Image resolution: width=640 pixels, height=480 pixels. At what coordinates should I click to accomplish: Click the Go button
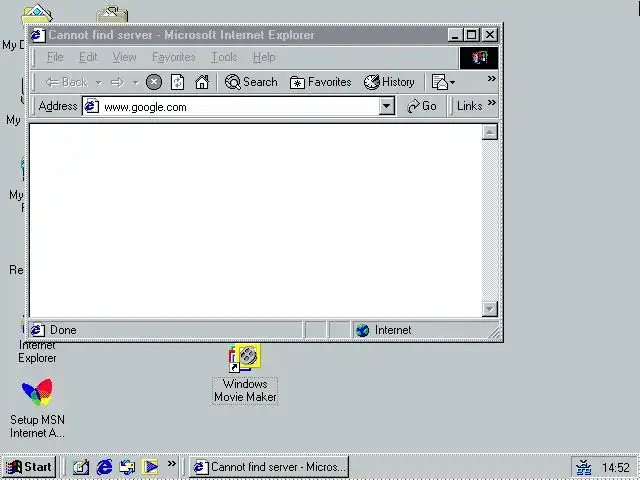click(422, 106)
